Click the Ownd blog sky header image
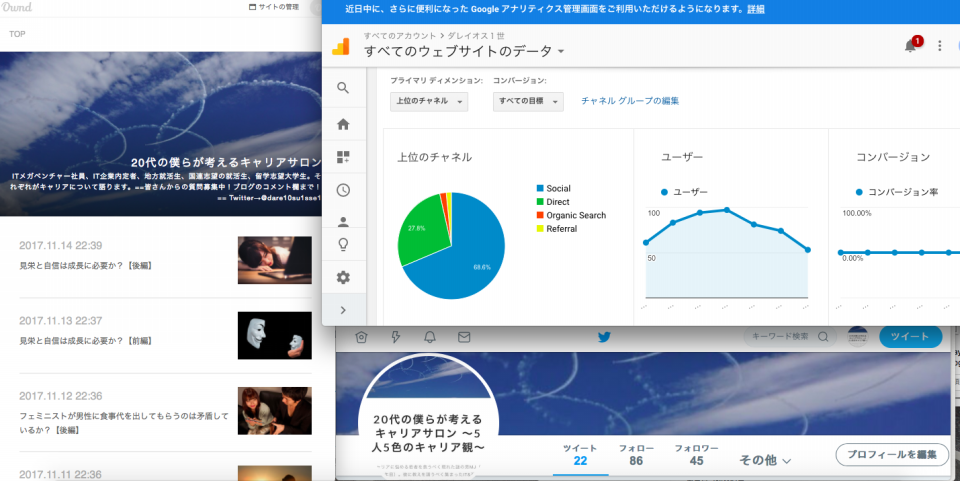The height and width of the screenshot is (481, 960). [160, 133]
